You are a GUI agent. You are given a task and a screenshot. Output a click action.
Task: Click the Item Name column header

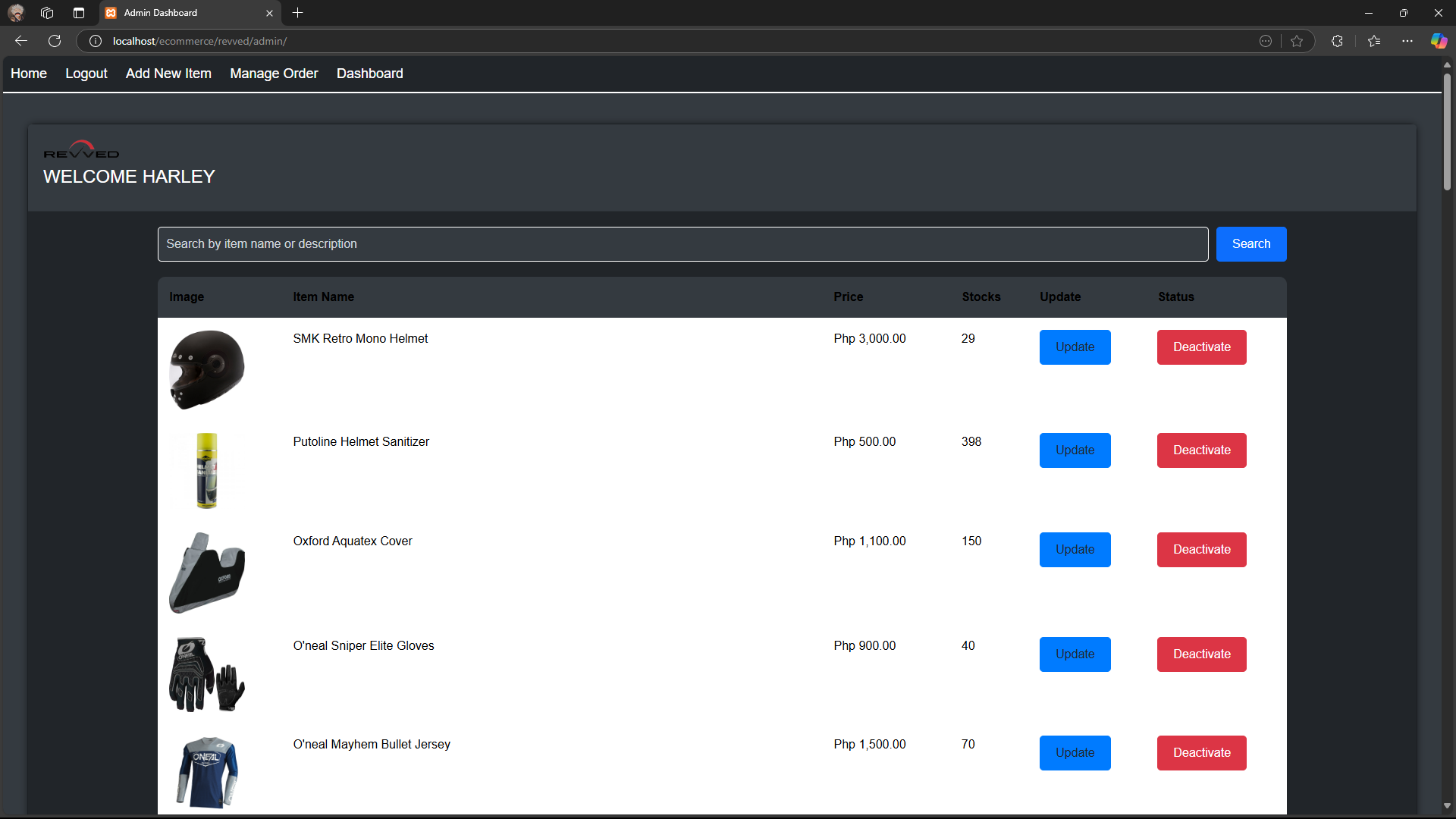click(x=324, y=297)
